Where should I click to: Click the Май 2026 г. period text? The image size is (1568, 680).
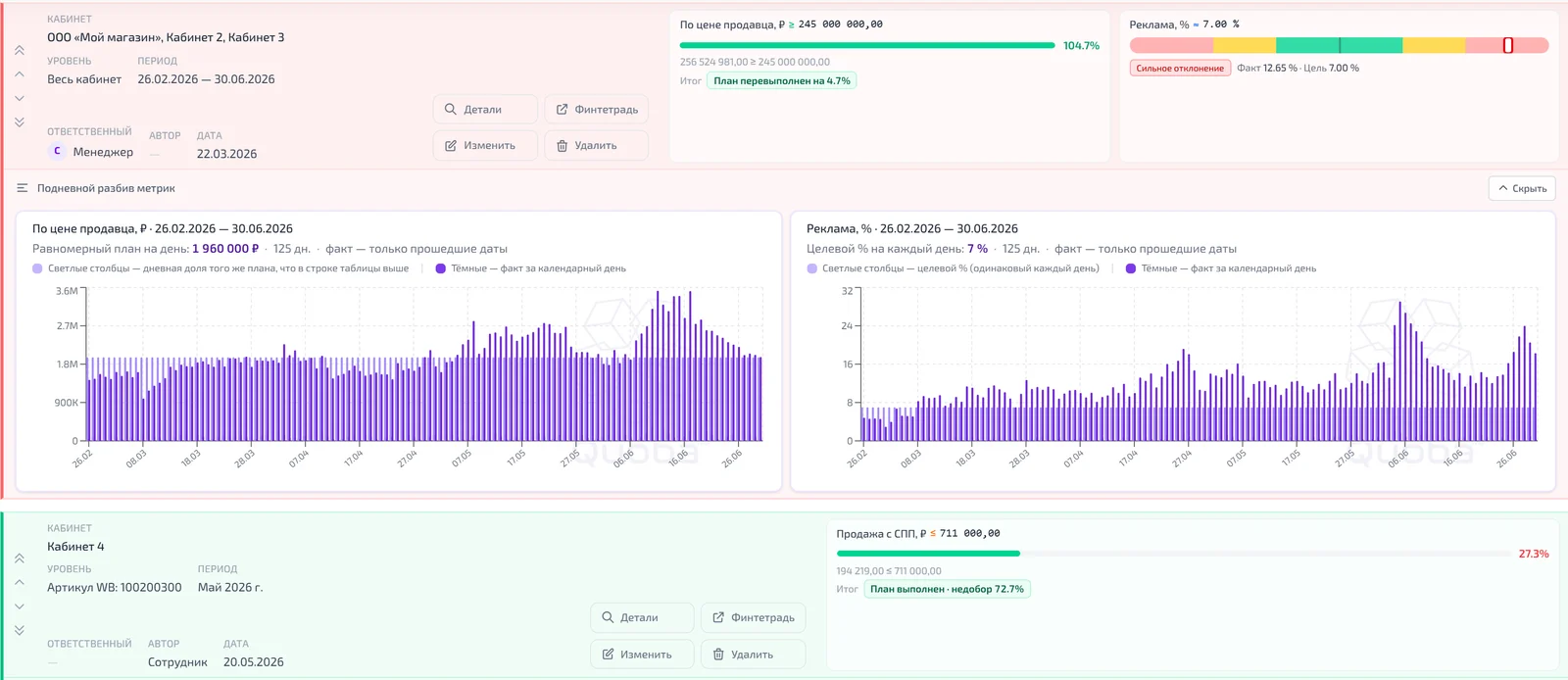(x=230, y=588)
